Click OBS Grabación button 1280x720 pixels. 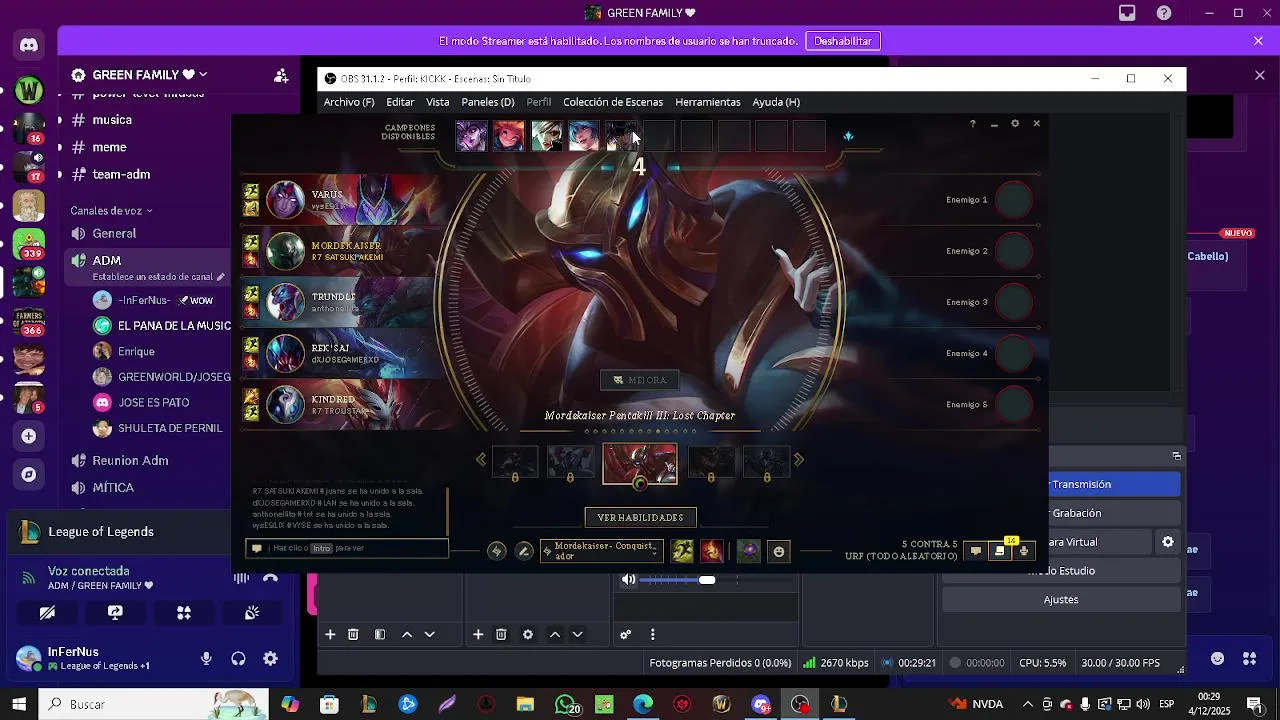pyautogui.click(x=1114, y=513)
